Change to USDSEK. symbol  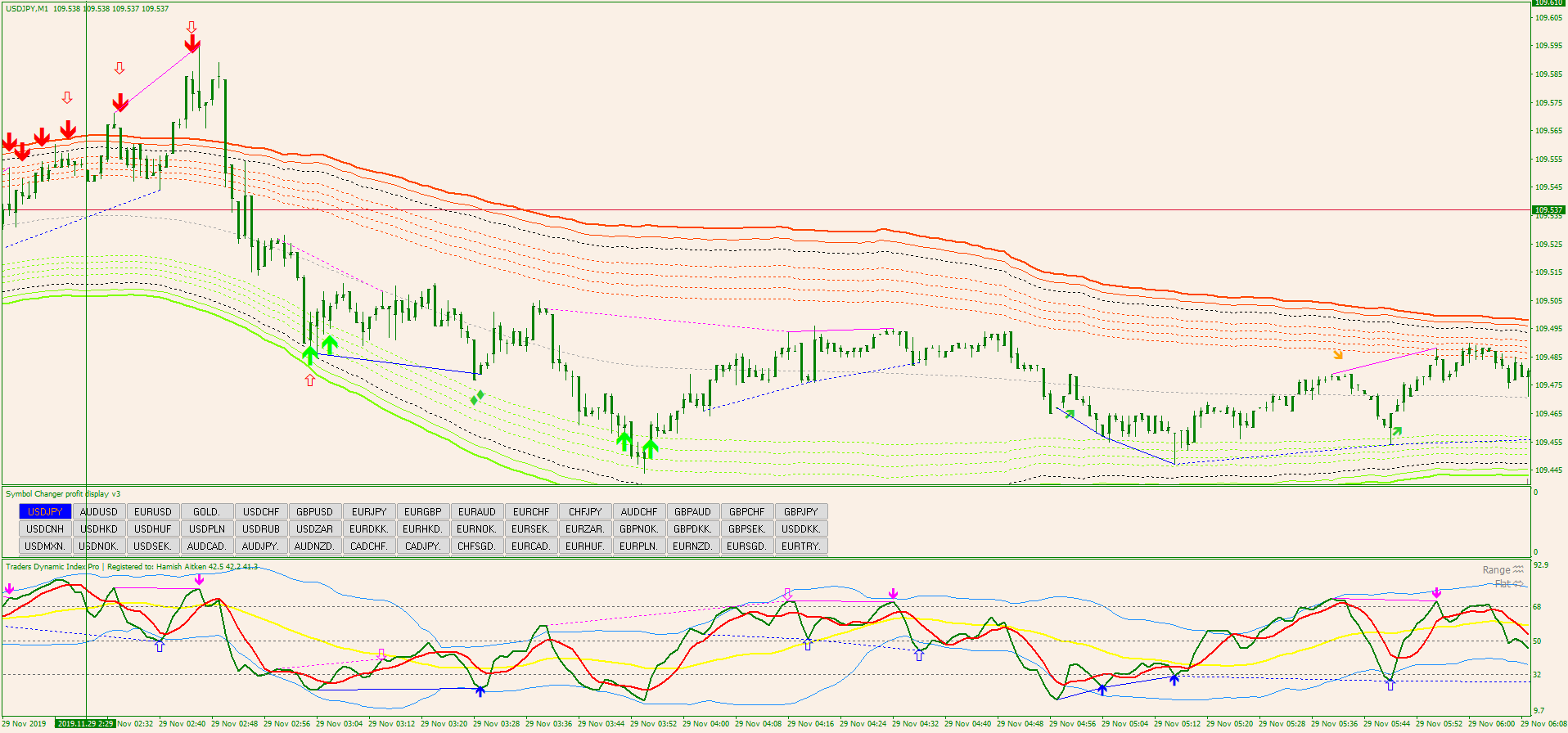(153, 546)
